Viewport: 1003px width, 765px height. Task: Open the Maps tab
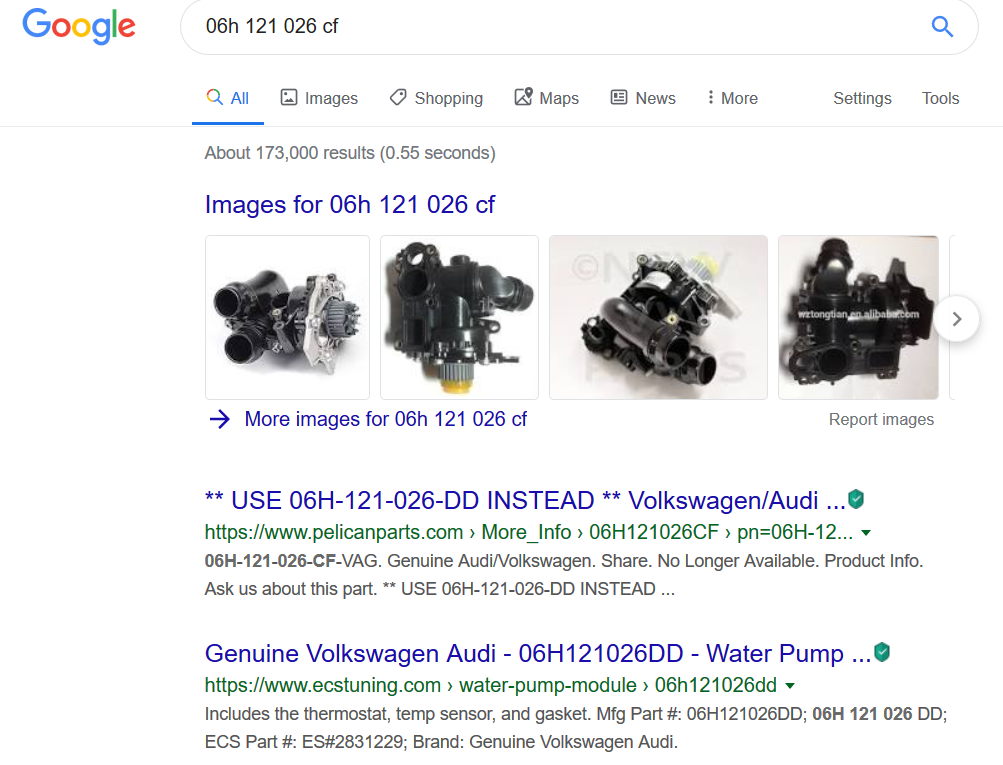click(547, 98)
